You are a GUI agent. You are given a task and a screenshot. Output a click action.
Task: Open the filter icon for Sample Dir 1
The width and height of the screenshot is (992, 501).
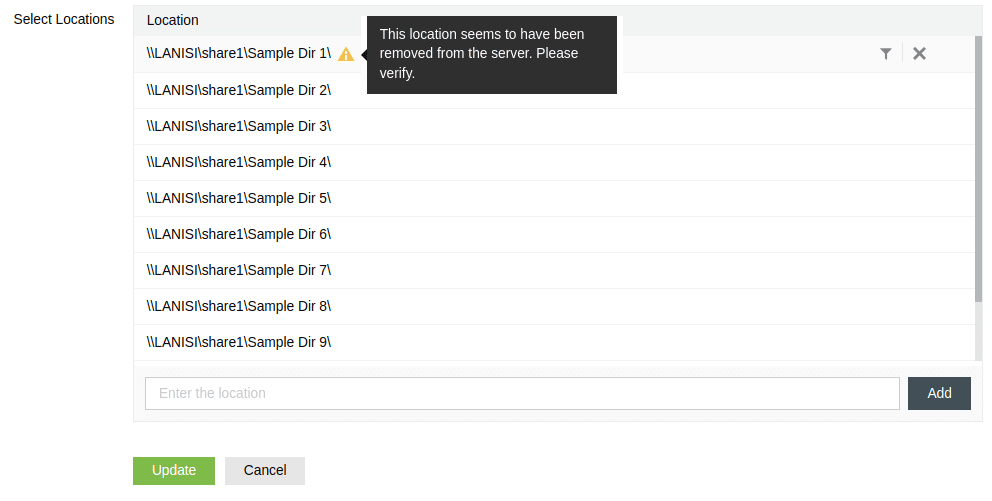point(886,54)
